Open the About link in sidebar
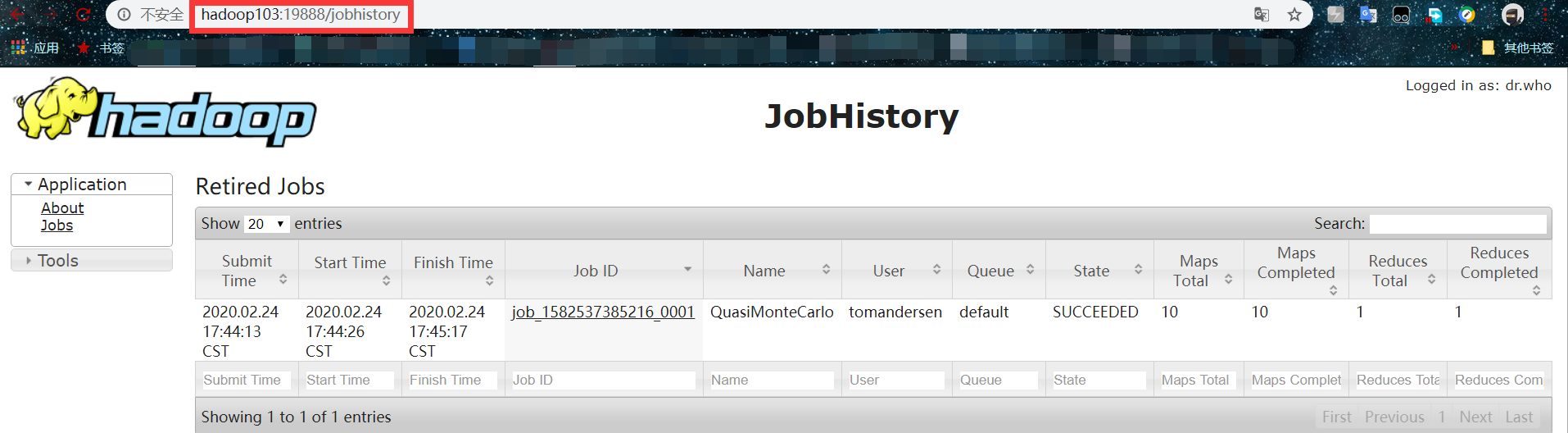This screenshot has width=1568, height=433. point(62,208)
